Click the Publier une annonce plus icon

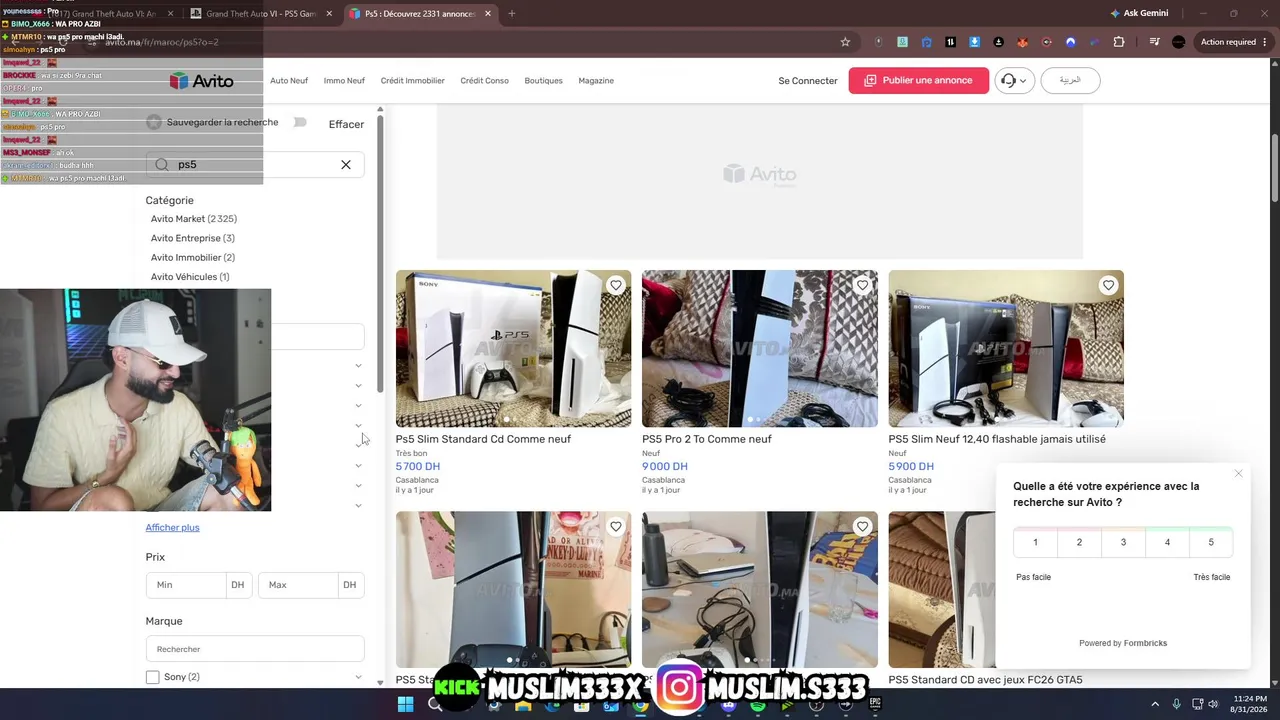tap(870, 81)
